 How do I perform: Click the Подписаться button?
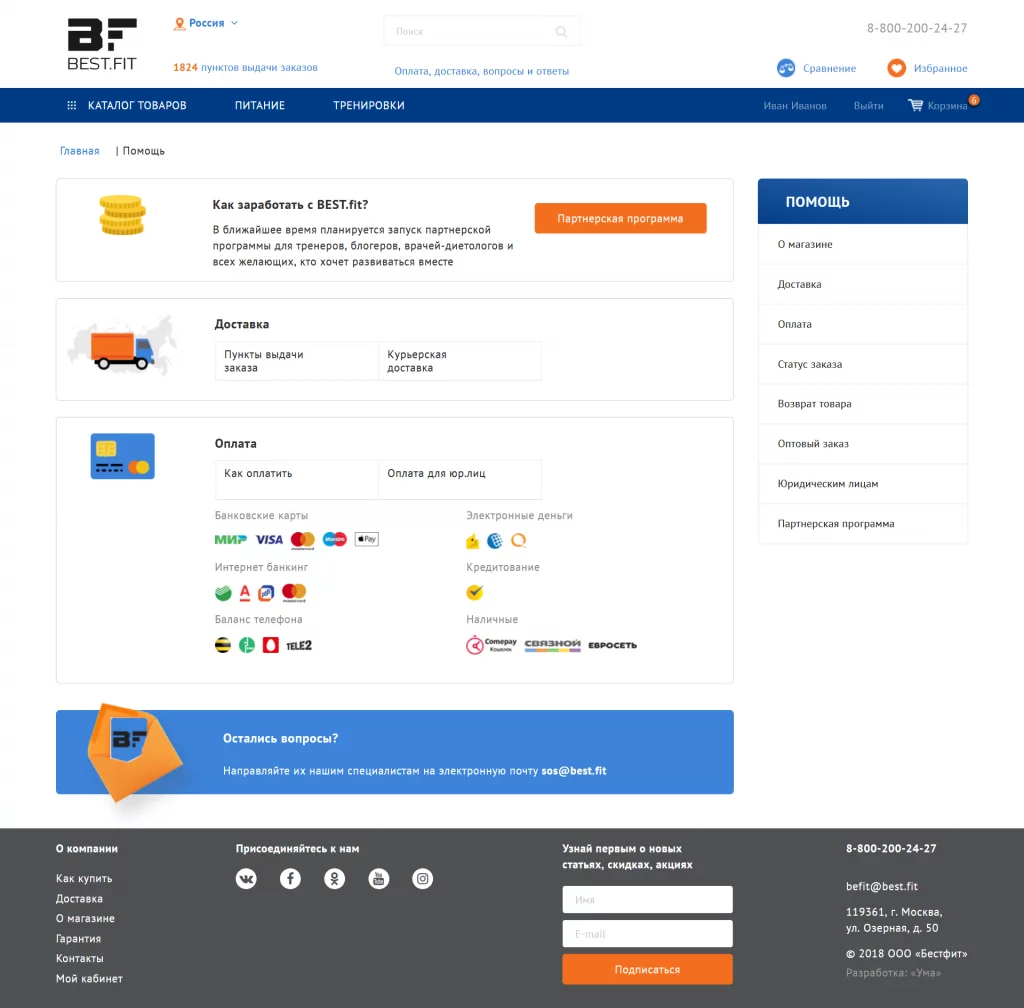[647, 969]
